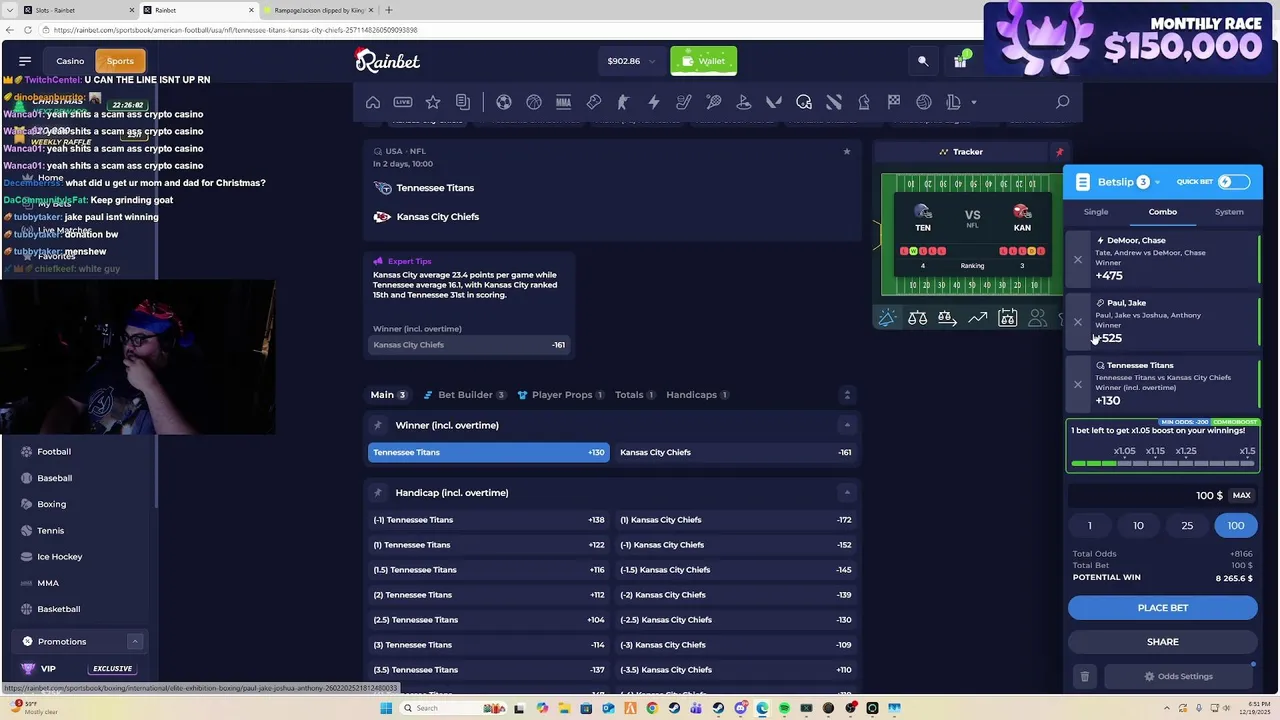Open the Totals markets tab
Screen dimensions: 1280x720
pyautogui.click(x=636, y=395)
